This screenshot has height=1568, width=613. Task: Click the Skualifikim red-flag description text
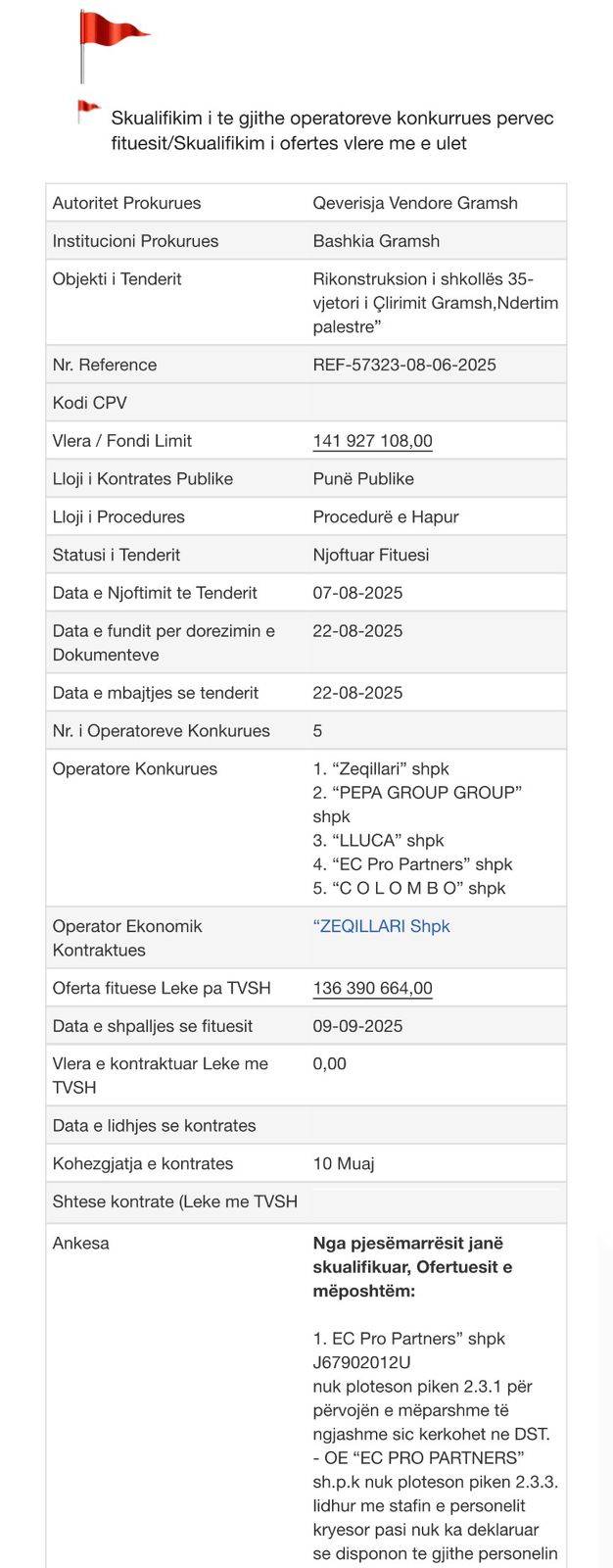332,130
